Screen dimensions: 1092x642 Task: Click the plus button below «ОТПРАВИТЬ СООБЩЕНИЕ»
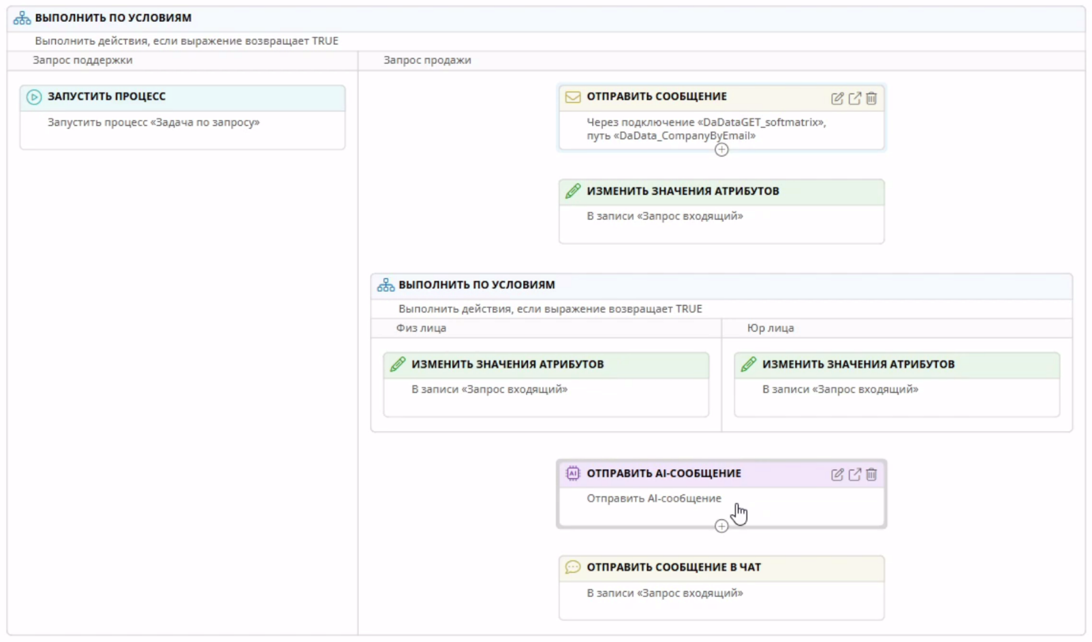[x=721, y=148]
